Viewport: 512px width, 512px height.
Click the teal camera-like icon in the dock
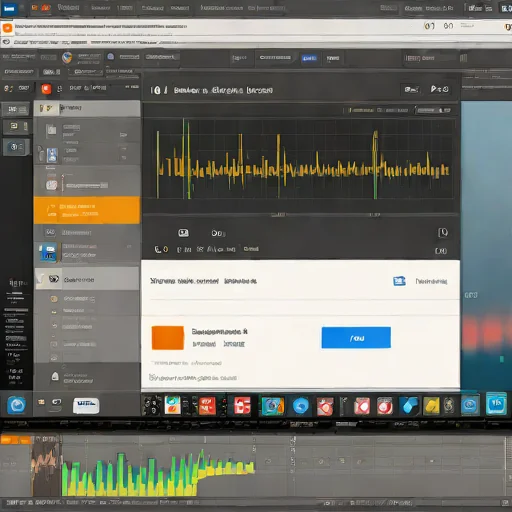pyautogui.click(x=273, y=406)
